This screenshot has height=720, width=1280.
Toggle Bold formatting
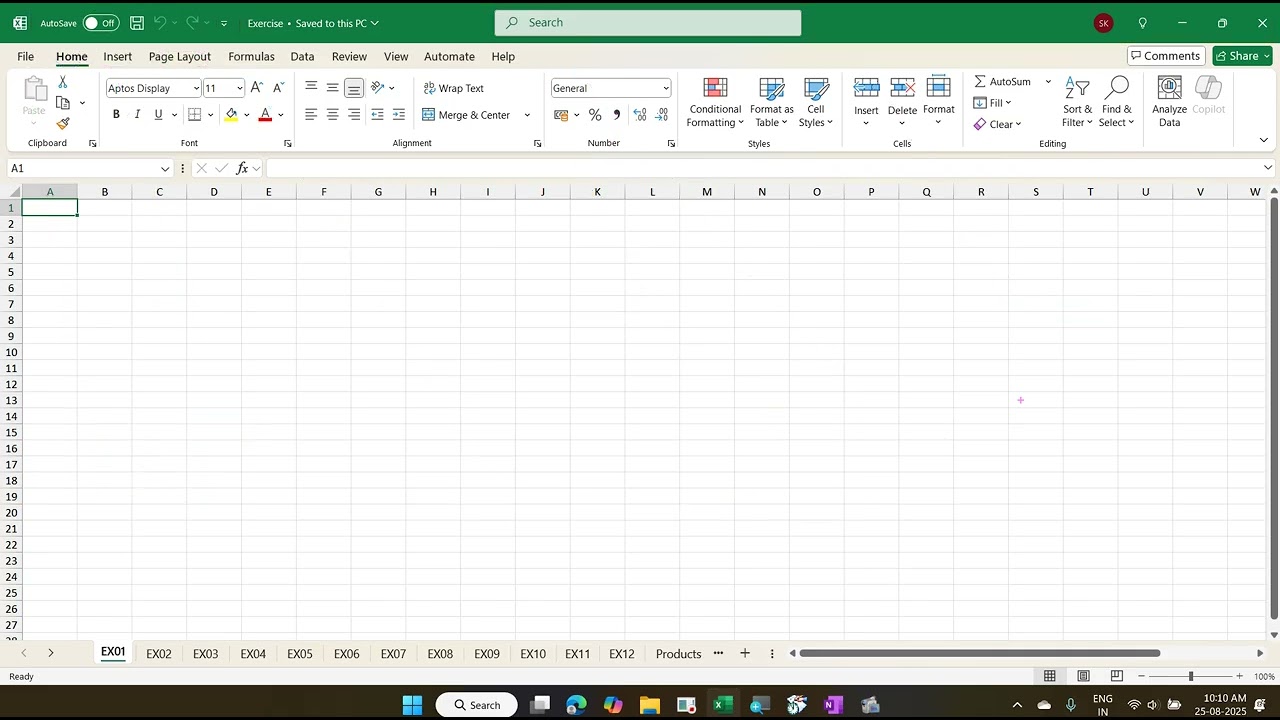click(x=116, y=115)
